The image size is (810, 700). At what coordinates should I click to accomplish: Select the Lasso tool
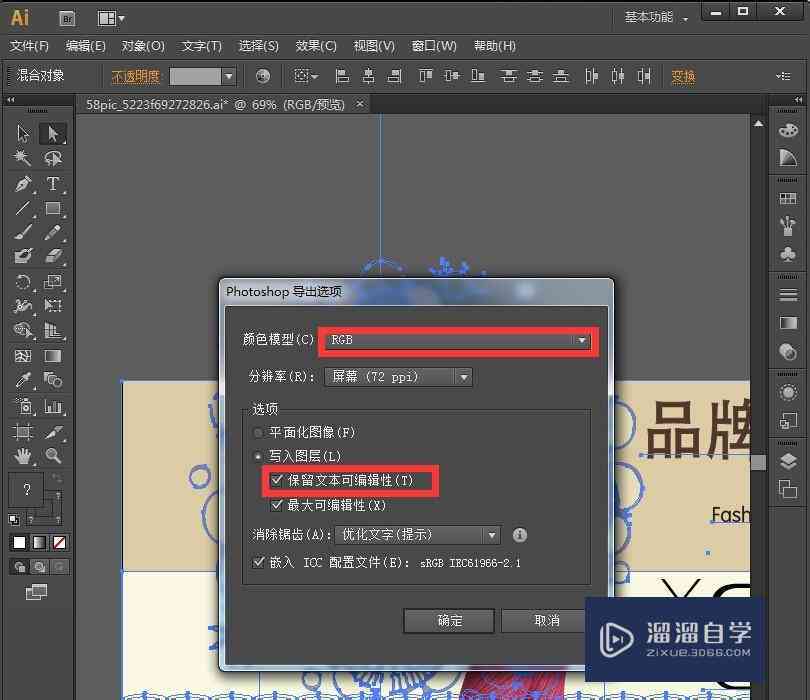53,158
